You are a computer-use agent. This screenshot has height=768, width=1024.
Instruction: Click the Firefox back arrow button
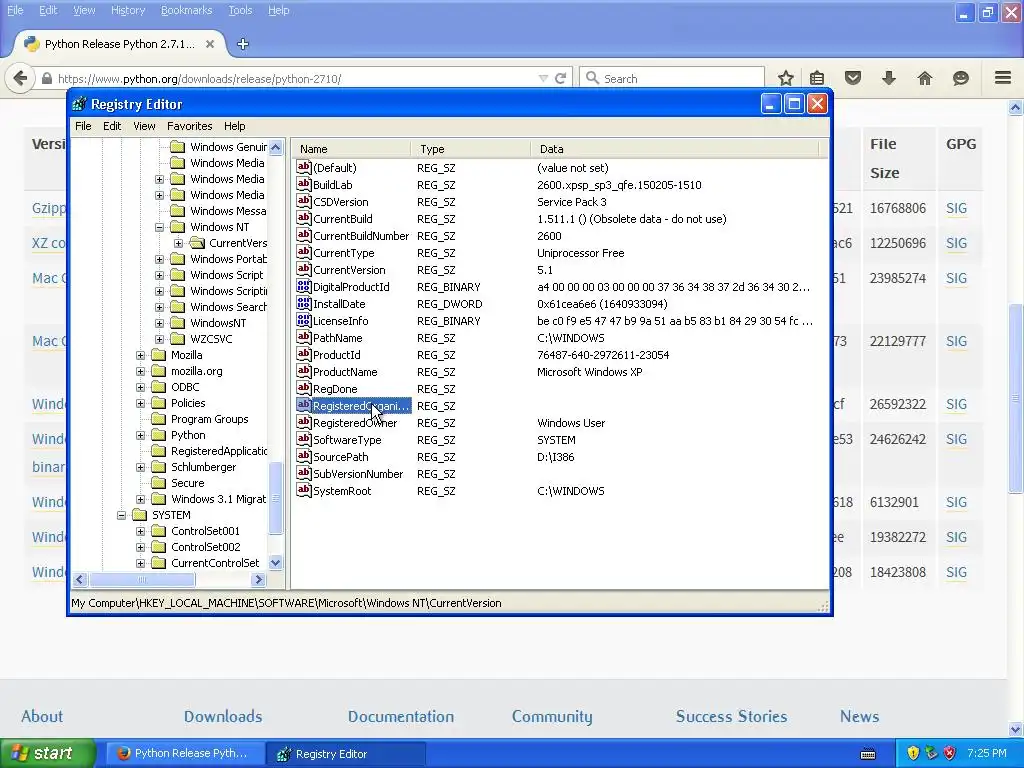tap(20, 78)
